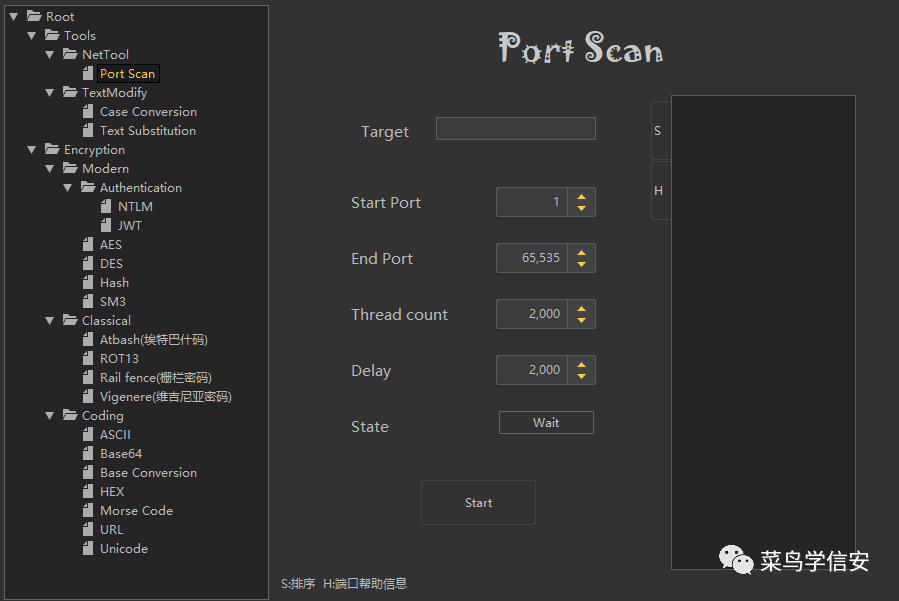The width and height of the screenshot is (899, 601).
Task: Click the folder icon beside TextModify
Action: [x=70, y=93]
